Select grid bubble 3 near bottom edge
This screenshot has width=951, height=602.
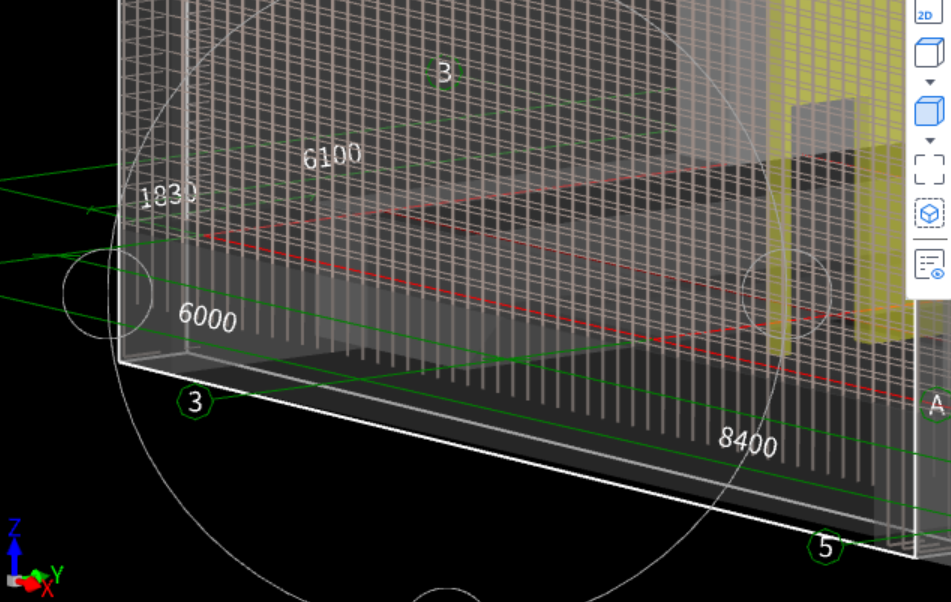point(195,402)
